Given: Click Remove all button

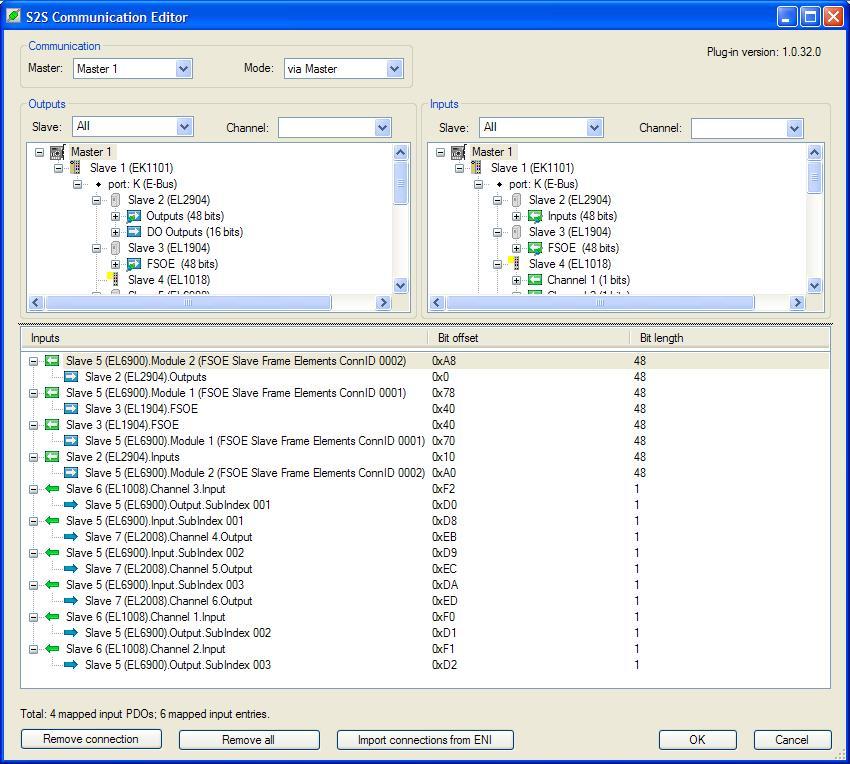Looking at the screenshot, I should coord(249,740).
